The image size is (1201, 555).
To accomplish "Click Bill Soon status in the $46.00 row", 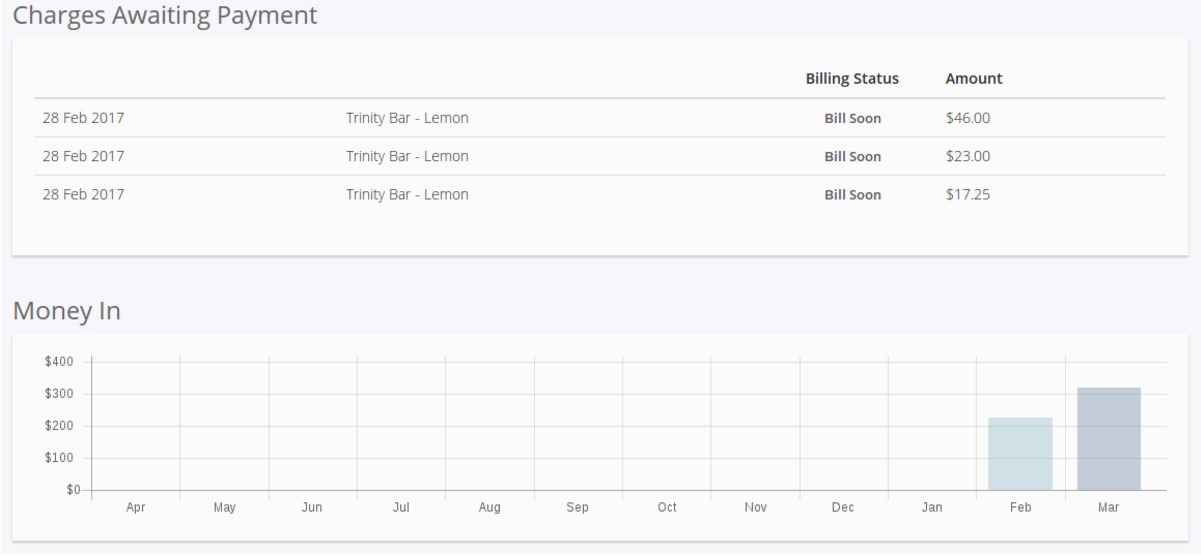I will (852, 118).
